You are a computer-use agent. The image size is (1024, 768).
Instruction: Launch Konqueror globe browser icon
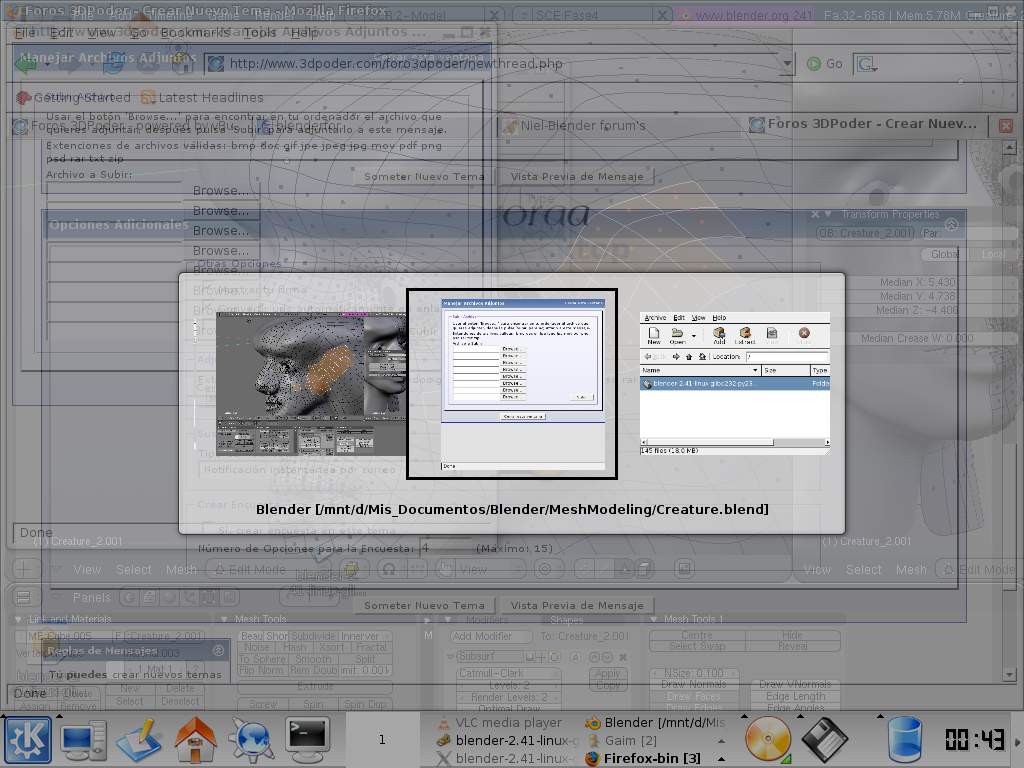point(251,740)
